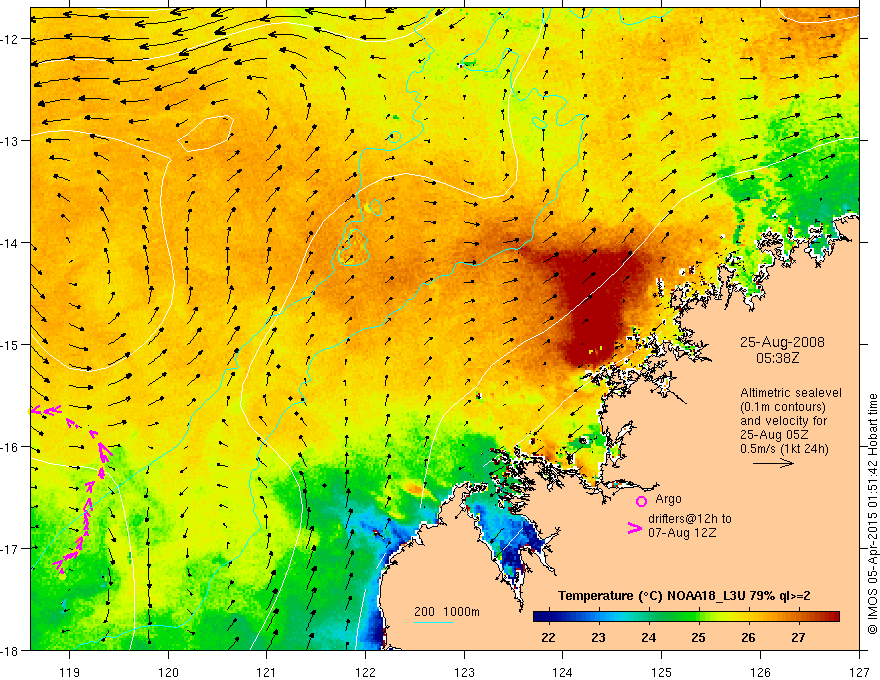
Task: Click the magenta drifter arrowhead legend symbol
Action: (x=634, y=528)
